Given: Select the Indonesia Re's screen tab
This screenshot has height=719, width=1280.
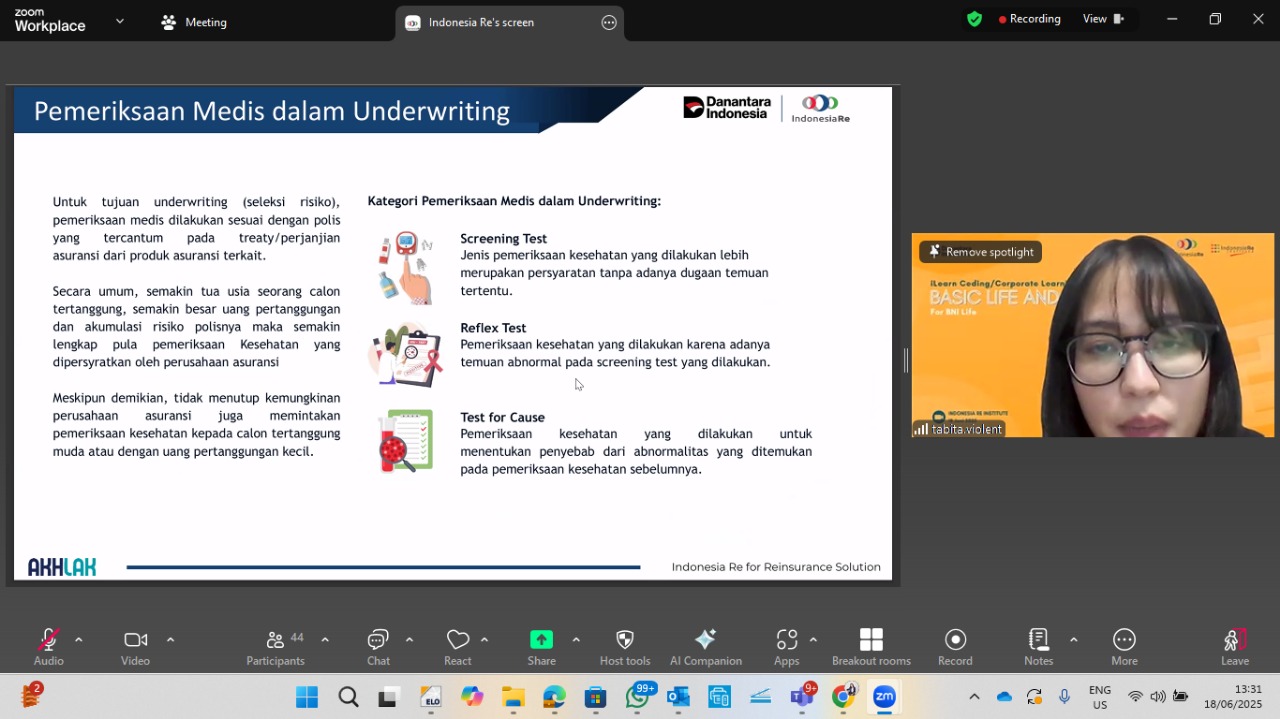Looking at the screenshot, I should (x=481, y=22).
